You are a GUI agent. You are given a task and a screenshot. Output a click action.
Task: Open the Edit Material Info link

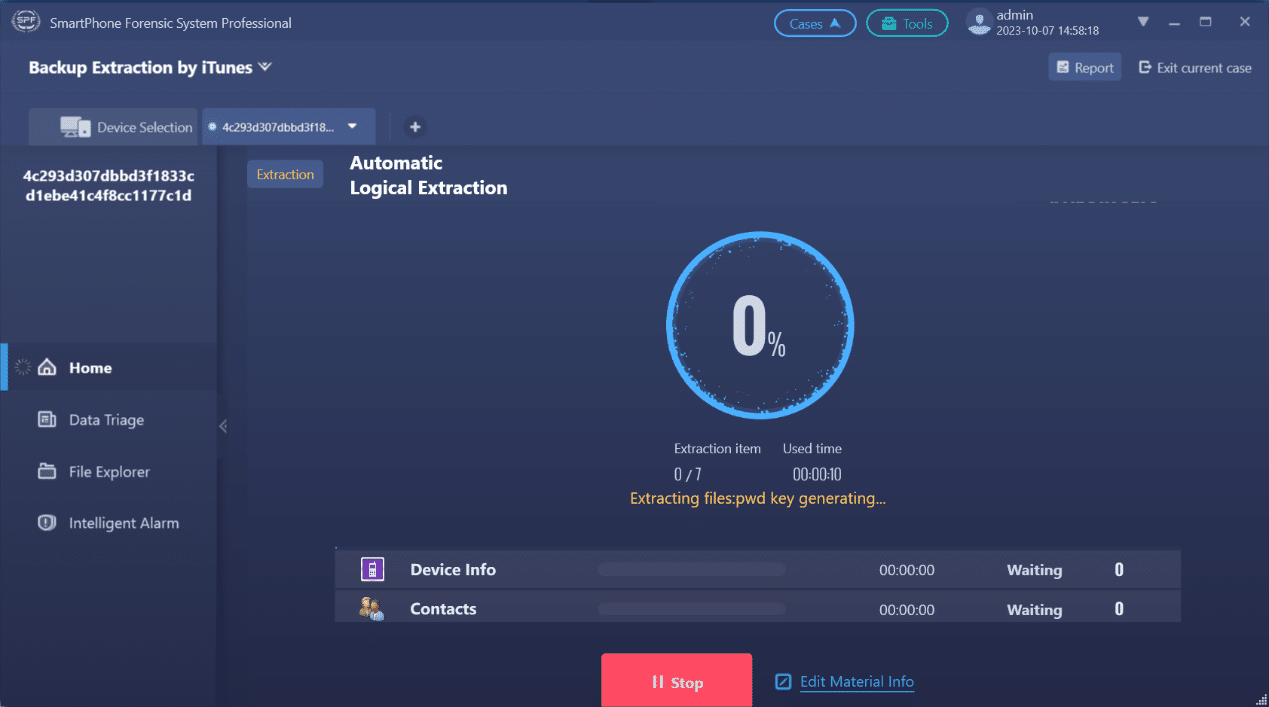857,682
